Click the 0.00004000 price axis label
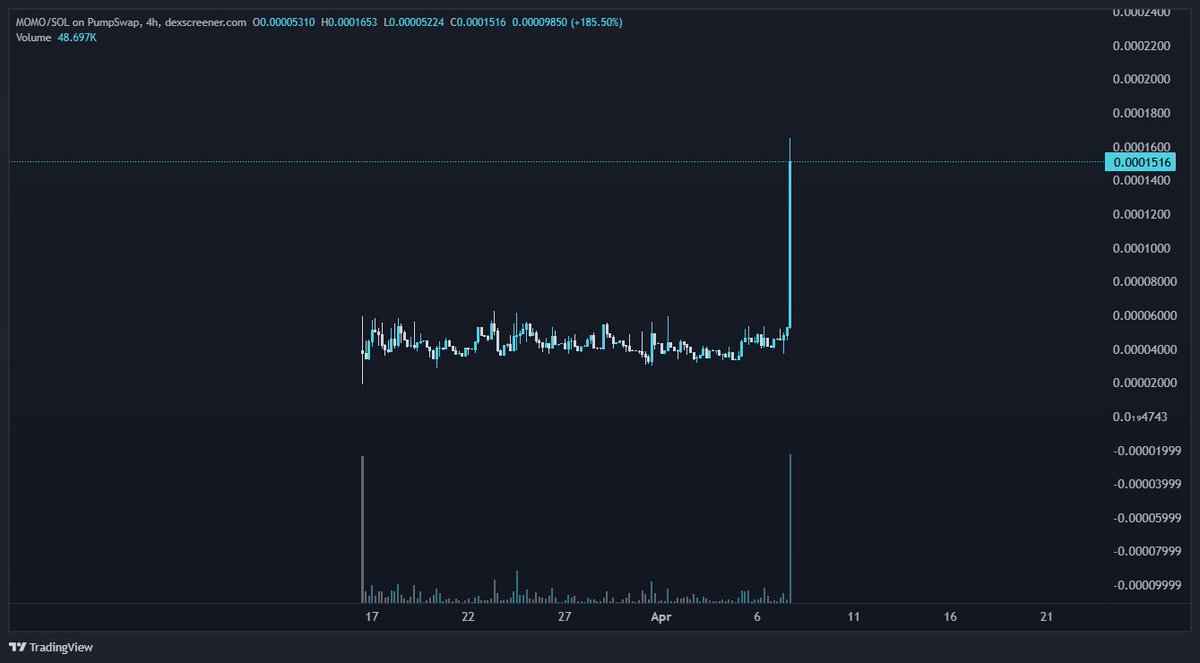 click(x=1143, y=350)
